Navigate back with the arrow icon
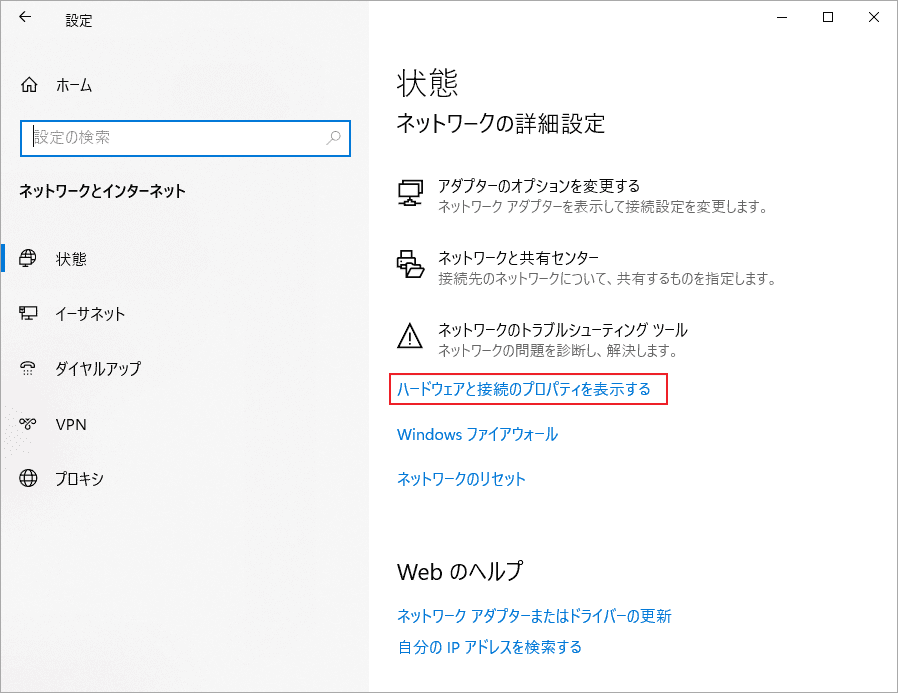The image size is (898, 693). click(x=25, y=17)
